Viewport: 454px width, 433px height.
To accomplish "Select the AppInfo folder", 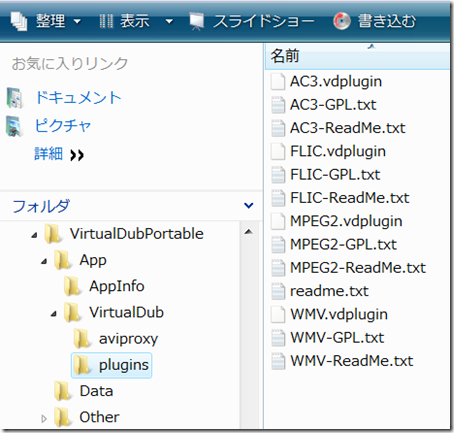I will 117,286.
